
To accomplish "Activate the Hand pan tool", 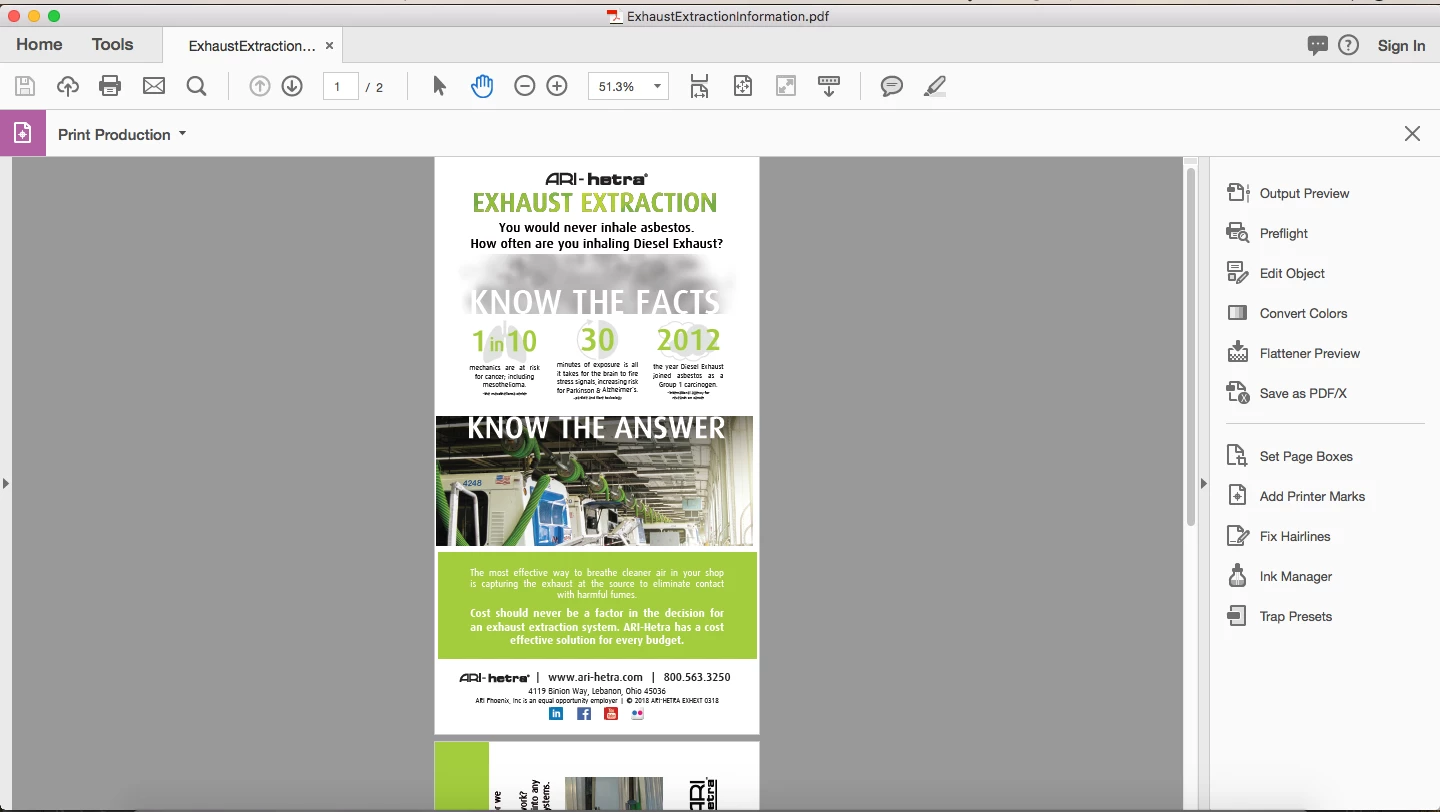I will coord(482,86).
